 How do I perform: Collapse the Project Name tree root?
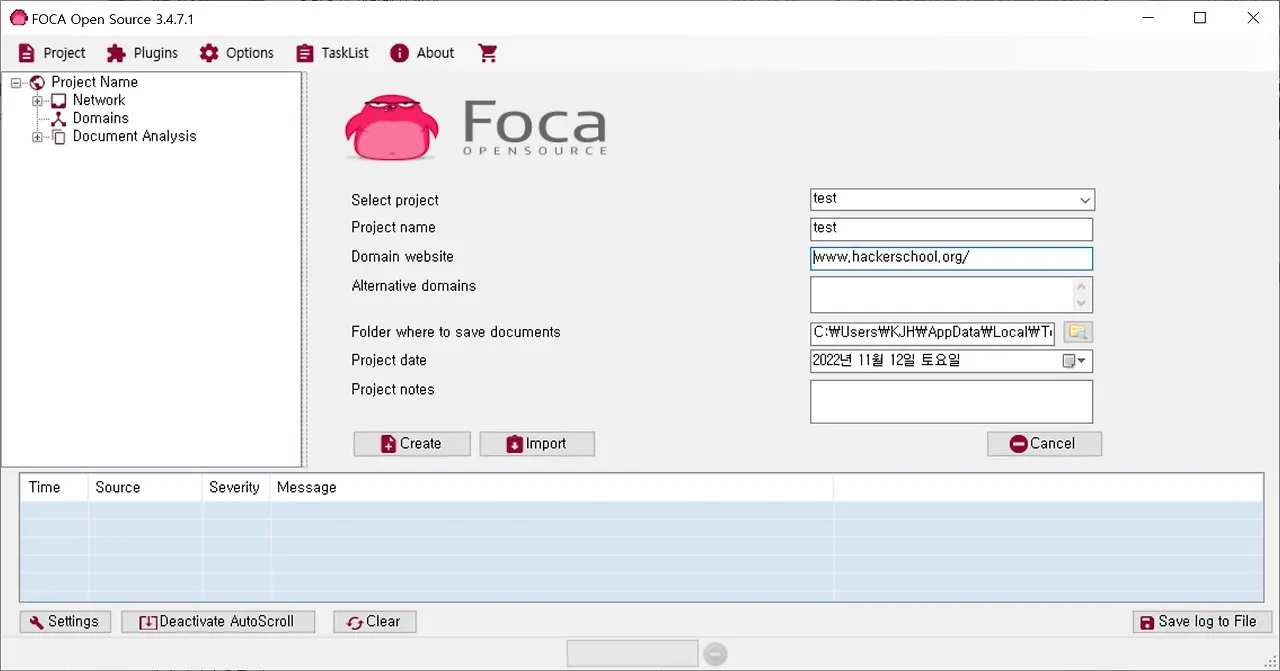[16, 83]
